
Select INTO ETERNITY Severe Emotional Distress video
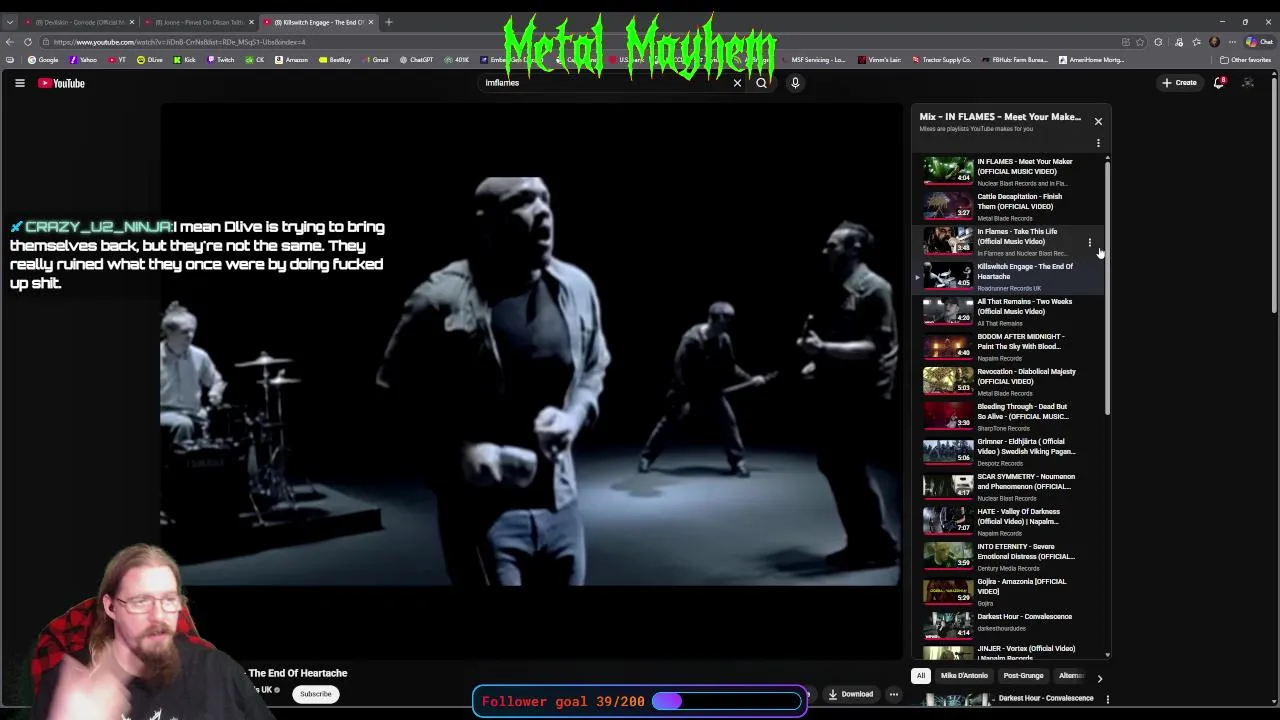tap(1010, 556)
